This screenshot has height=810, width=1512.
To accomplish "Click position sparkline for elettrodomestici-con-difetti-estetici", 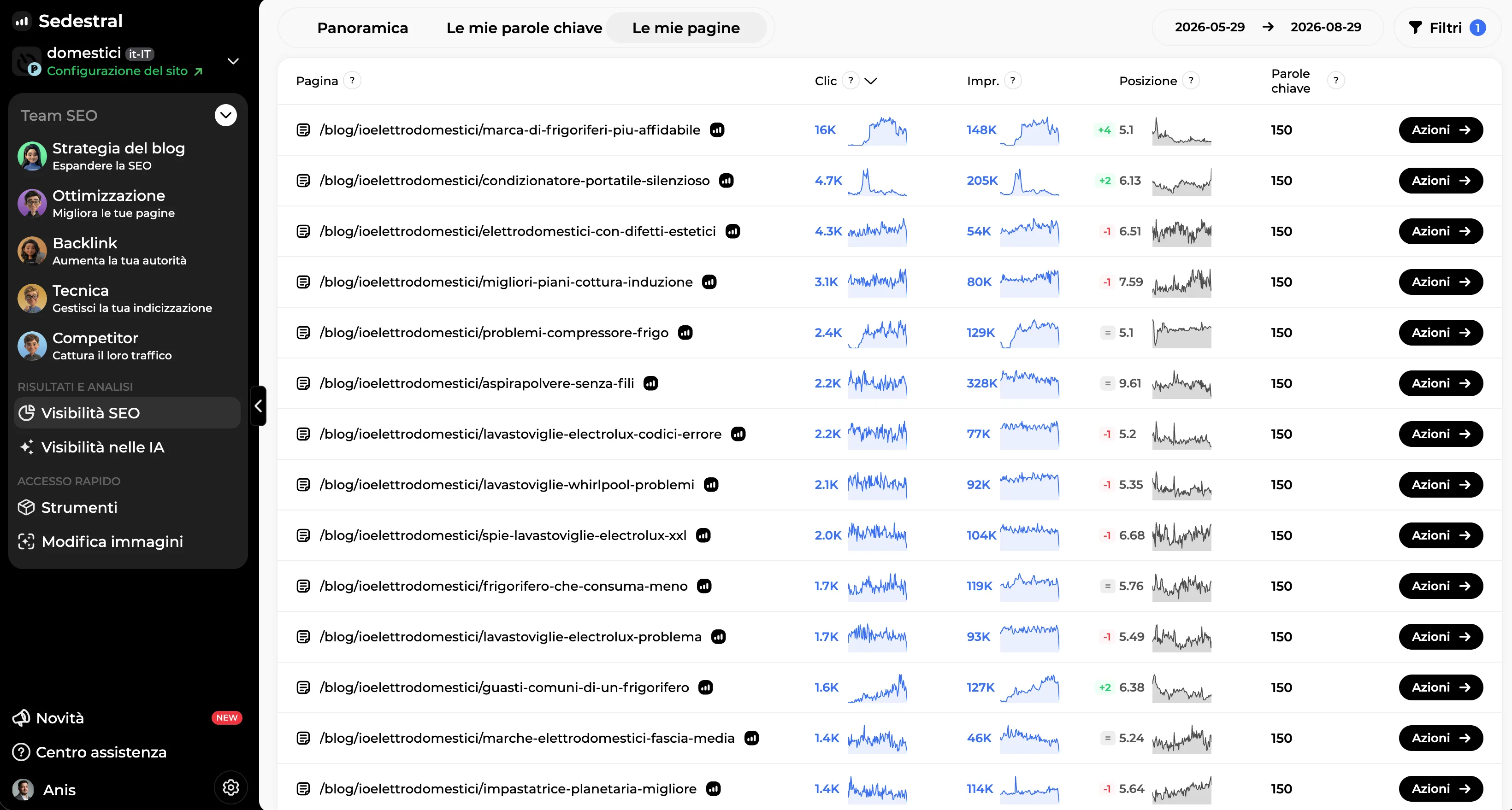I will (x=1181, y=232).
